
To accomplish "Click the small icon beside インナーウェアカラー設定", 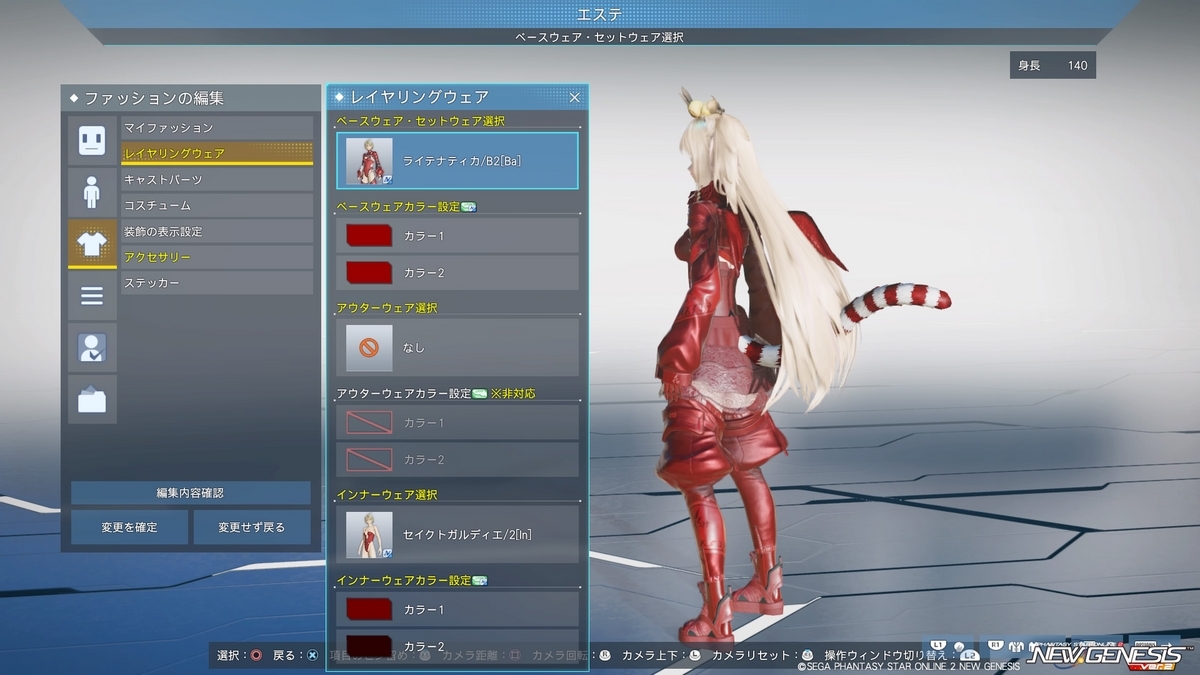I will [x=480, y=580].
